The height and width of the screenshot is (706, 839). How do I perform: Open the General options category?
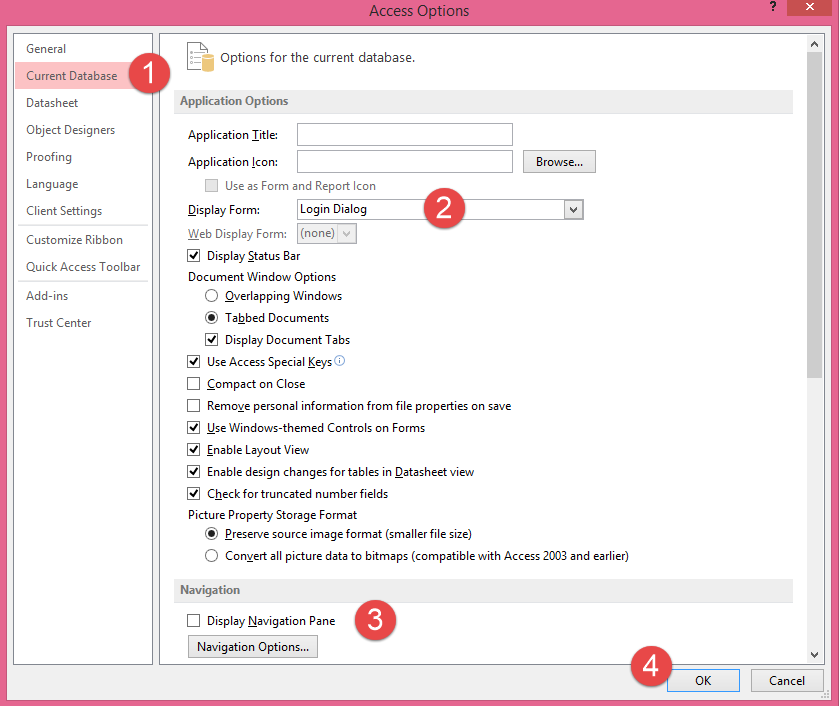click(46, 49)
